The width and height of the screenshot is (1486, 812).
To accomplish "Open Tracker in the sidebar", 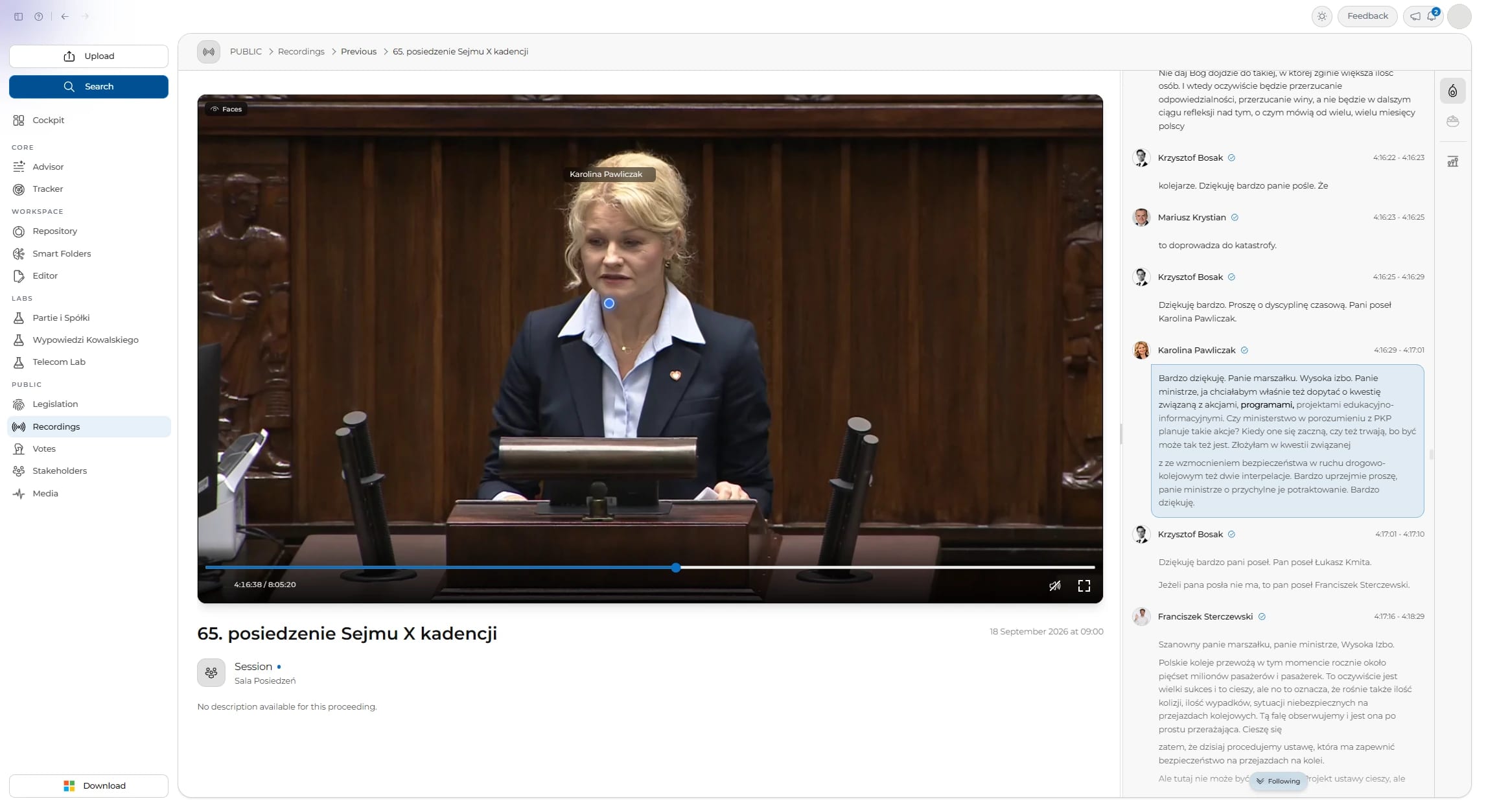I will (x=89, y=189).
